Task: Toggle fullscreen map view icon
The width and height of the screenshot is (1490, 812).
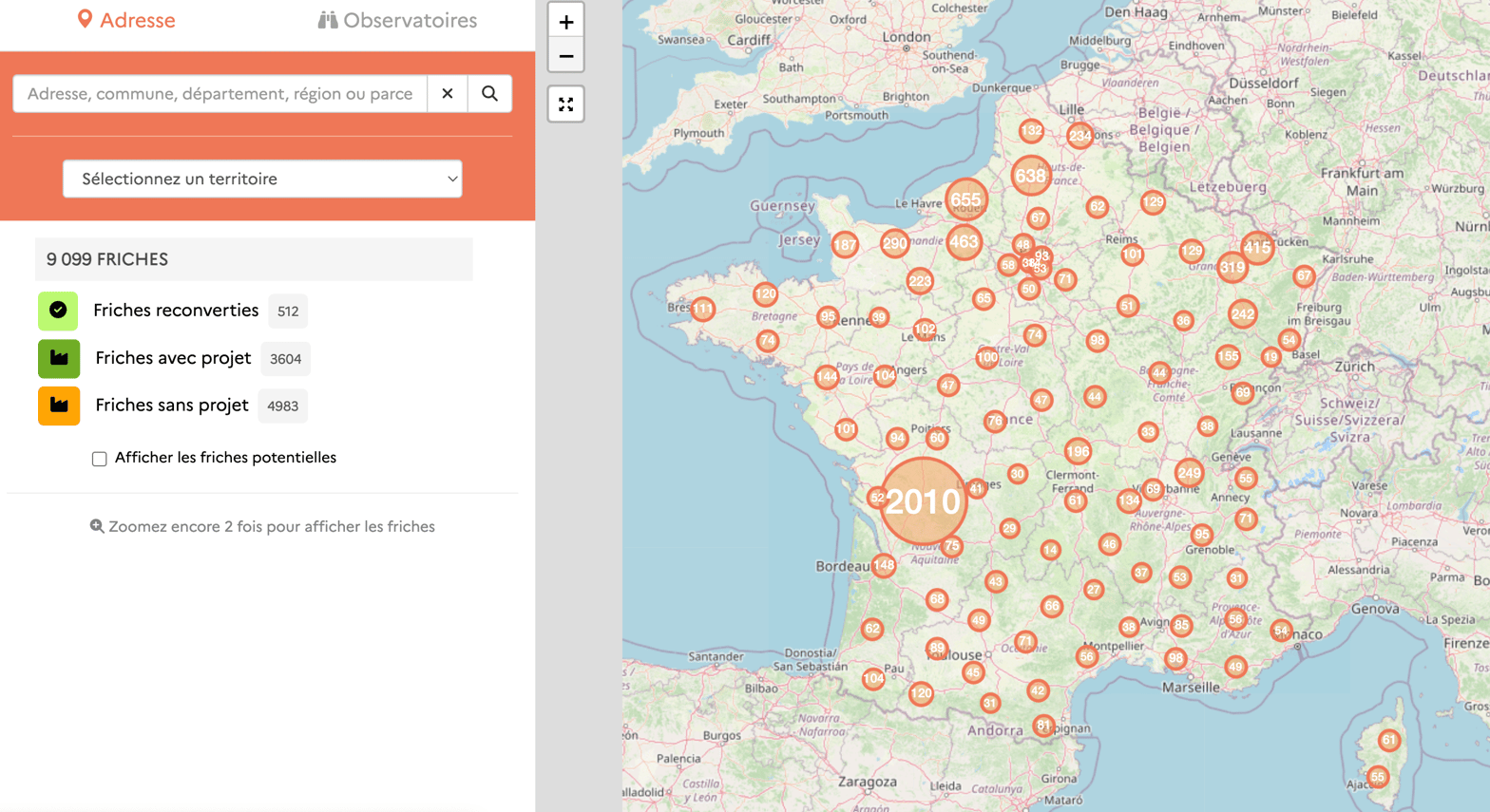Action: 566,104
